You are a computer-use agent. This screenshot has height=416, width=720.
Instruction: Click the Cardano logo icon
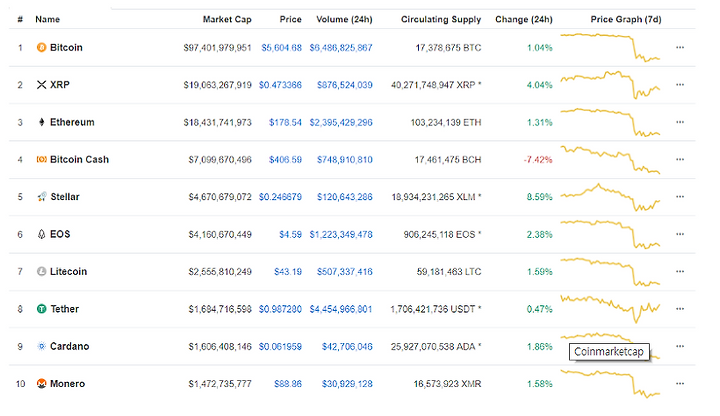(41, 346)
